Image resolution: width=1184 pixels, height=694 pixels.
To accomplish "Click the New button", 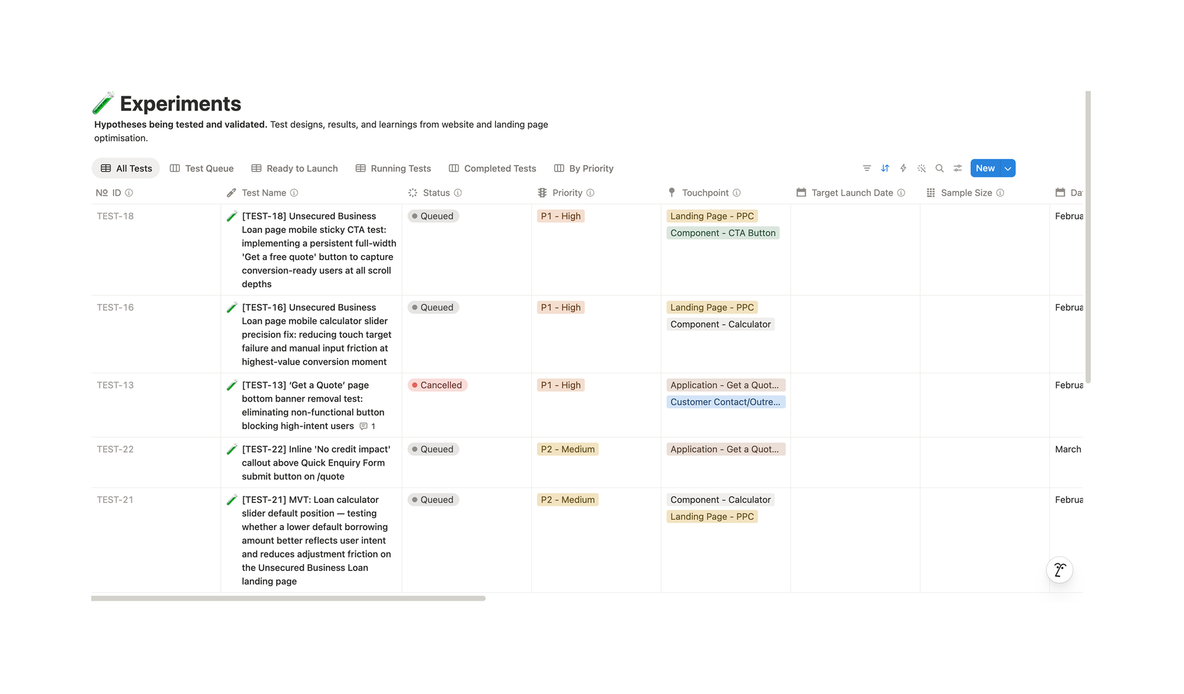I will click(985, 168).
